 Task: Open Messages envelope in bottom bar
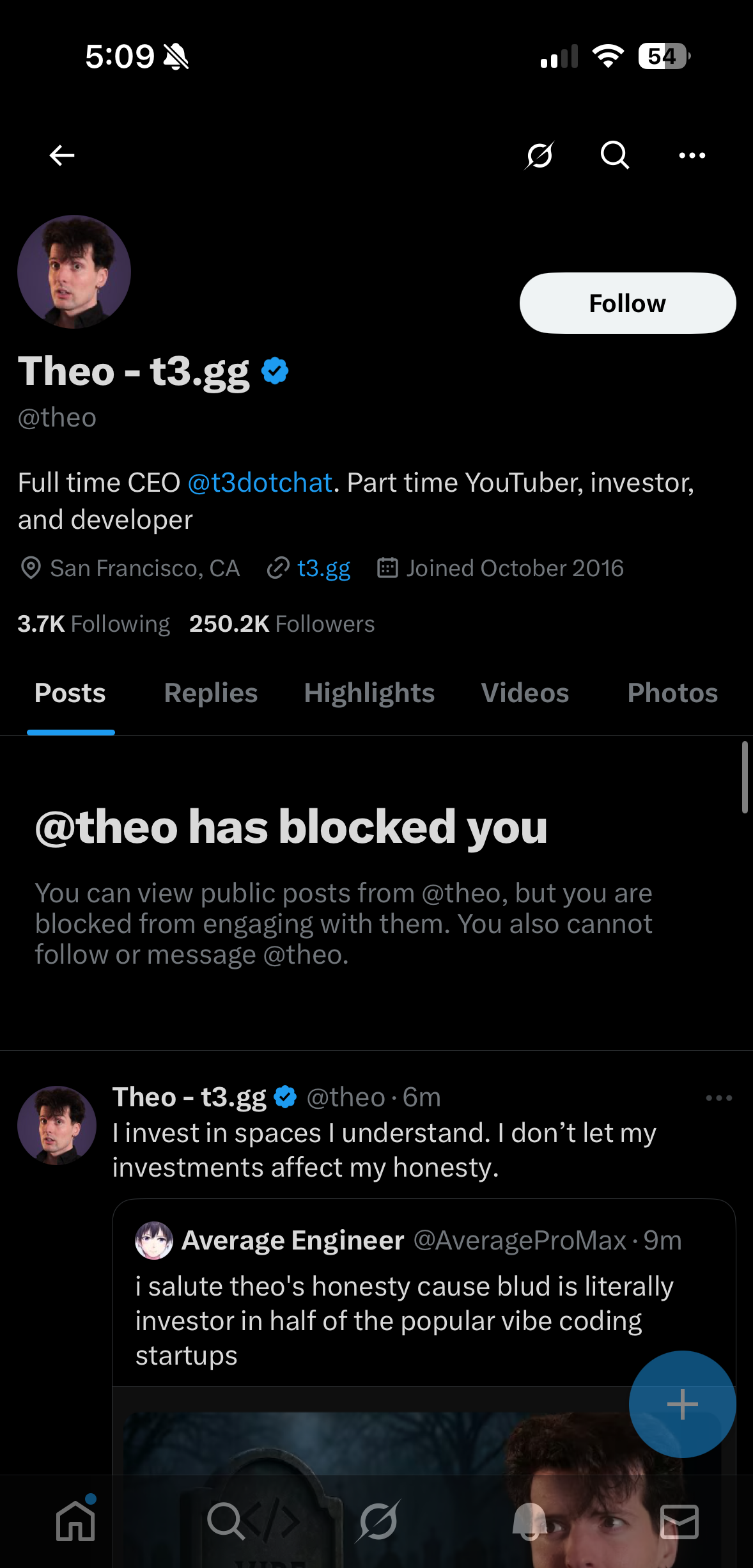[679, 1521]
